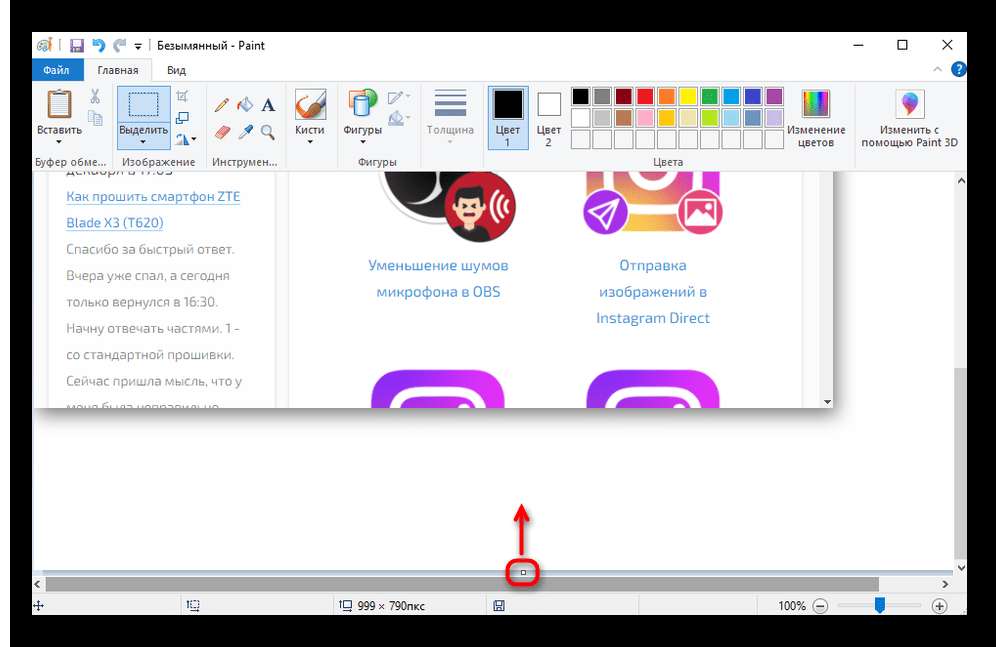Select the Fill with color bucket
Image resolution: width=999 pixels, height=647 pixels.
(x=245, y=104)
